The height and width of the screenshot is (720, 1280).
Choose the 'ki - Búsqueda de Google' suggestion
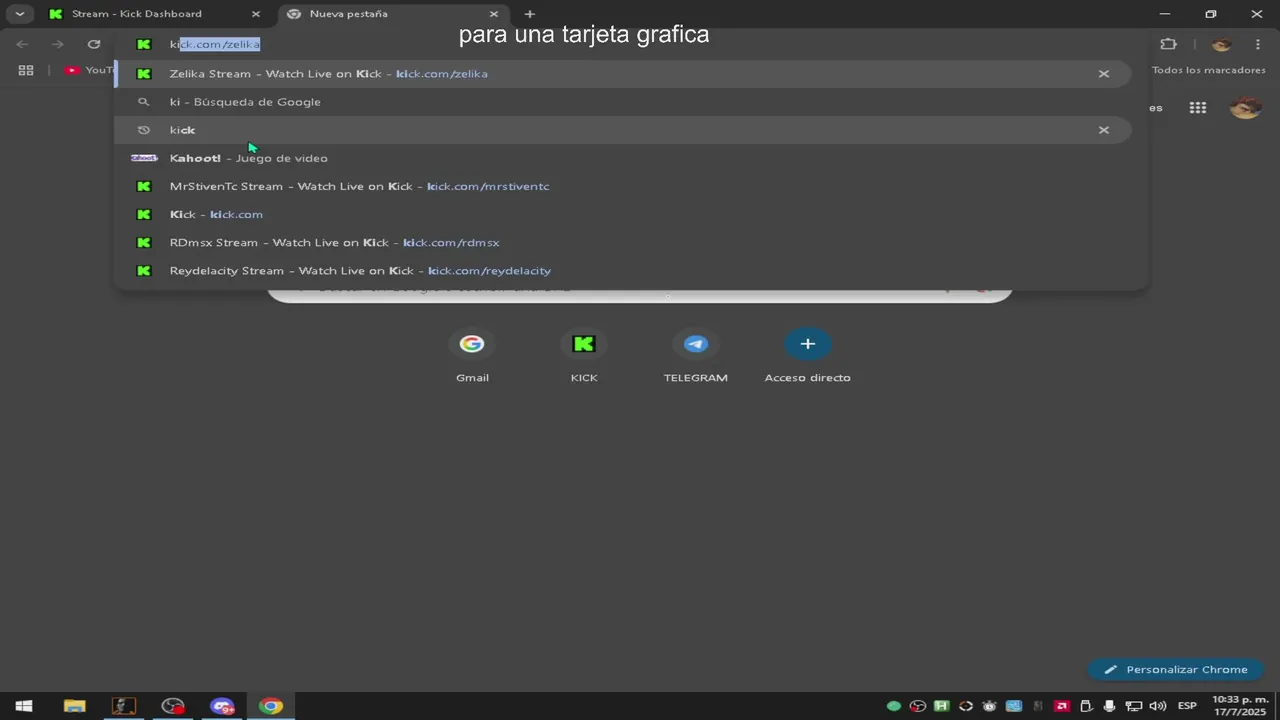622,102
